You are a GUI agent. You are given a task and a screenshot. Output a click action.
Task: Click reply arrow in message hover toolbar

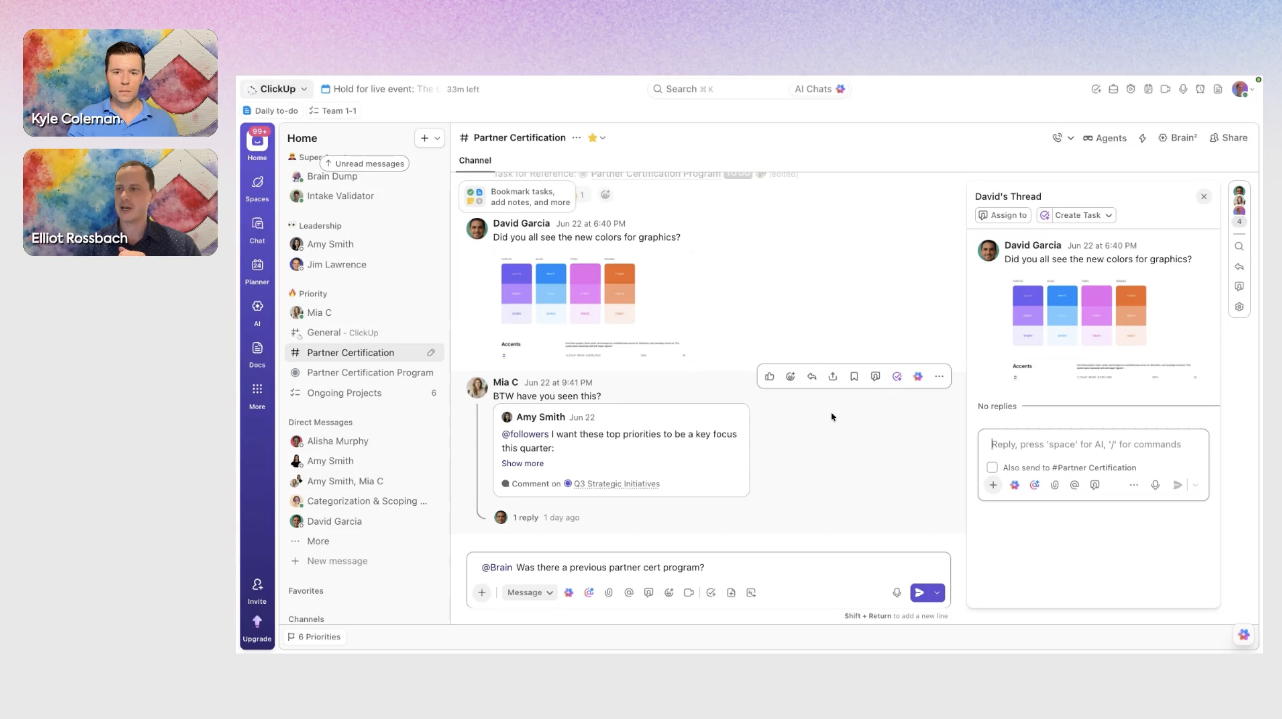[811, 376]
